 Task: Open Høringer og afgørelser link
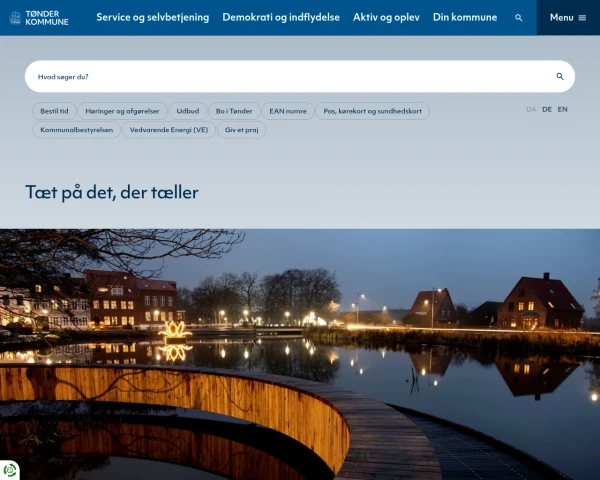click(121, 111)
